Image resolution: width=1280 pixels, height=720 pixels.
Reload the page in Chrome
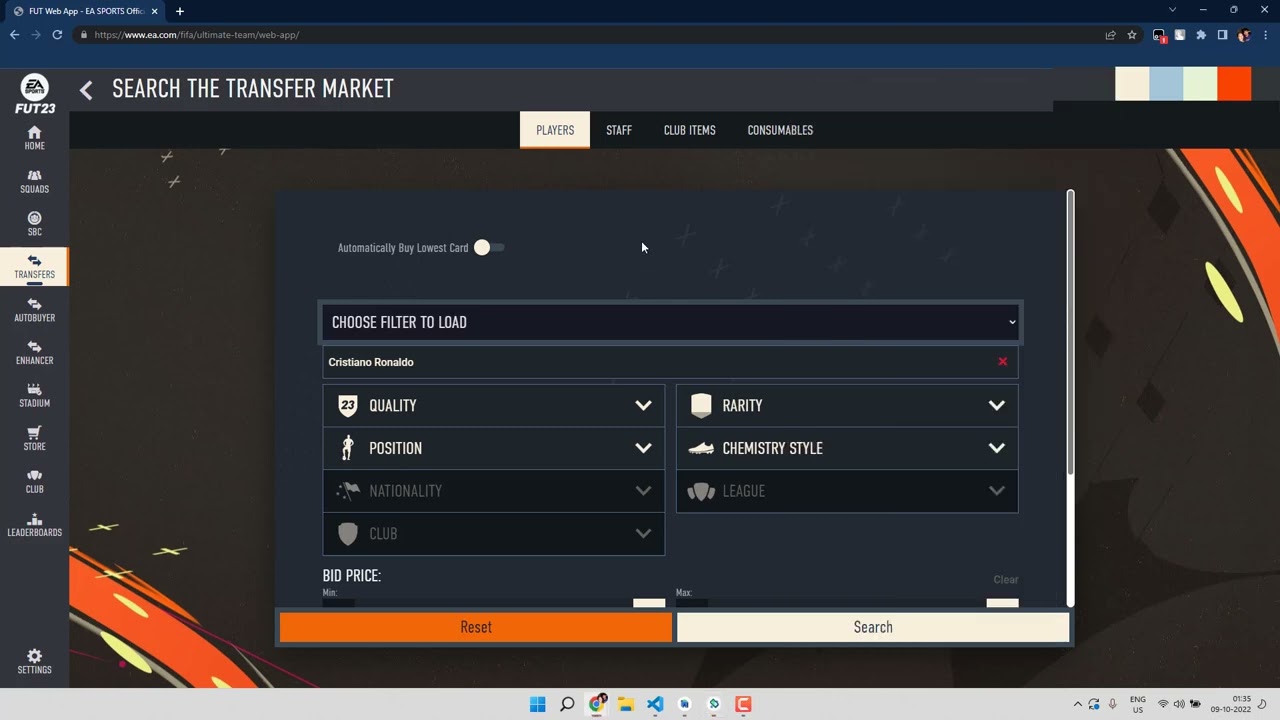tap(57, 35)
